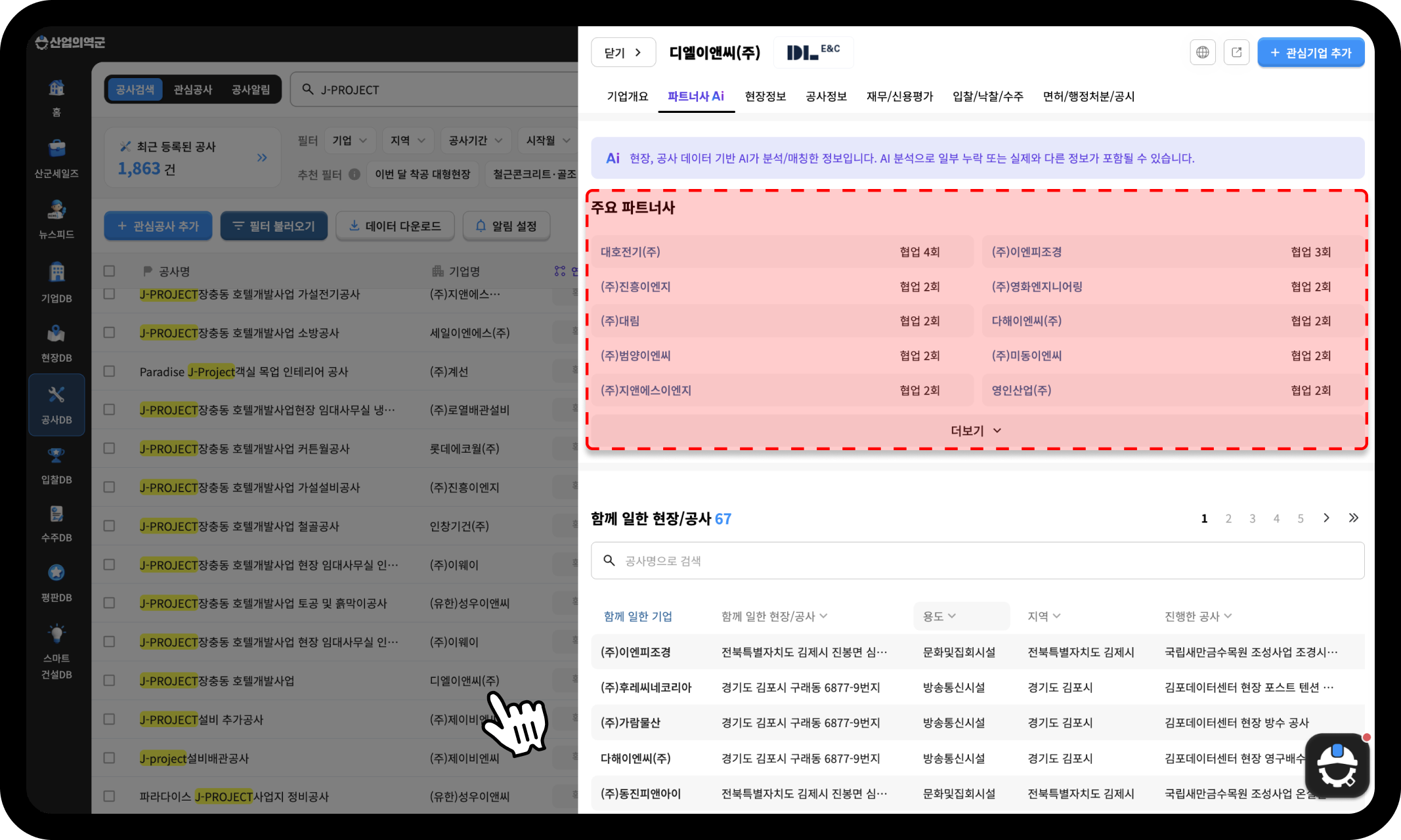Switch to the 면허/행정처분/공시 tab
The height and width of the screenshot is (840, 1401).
(1088, 96)
